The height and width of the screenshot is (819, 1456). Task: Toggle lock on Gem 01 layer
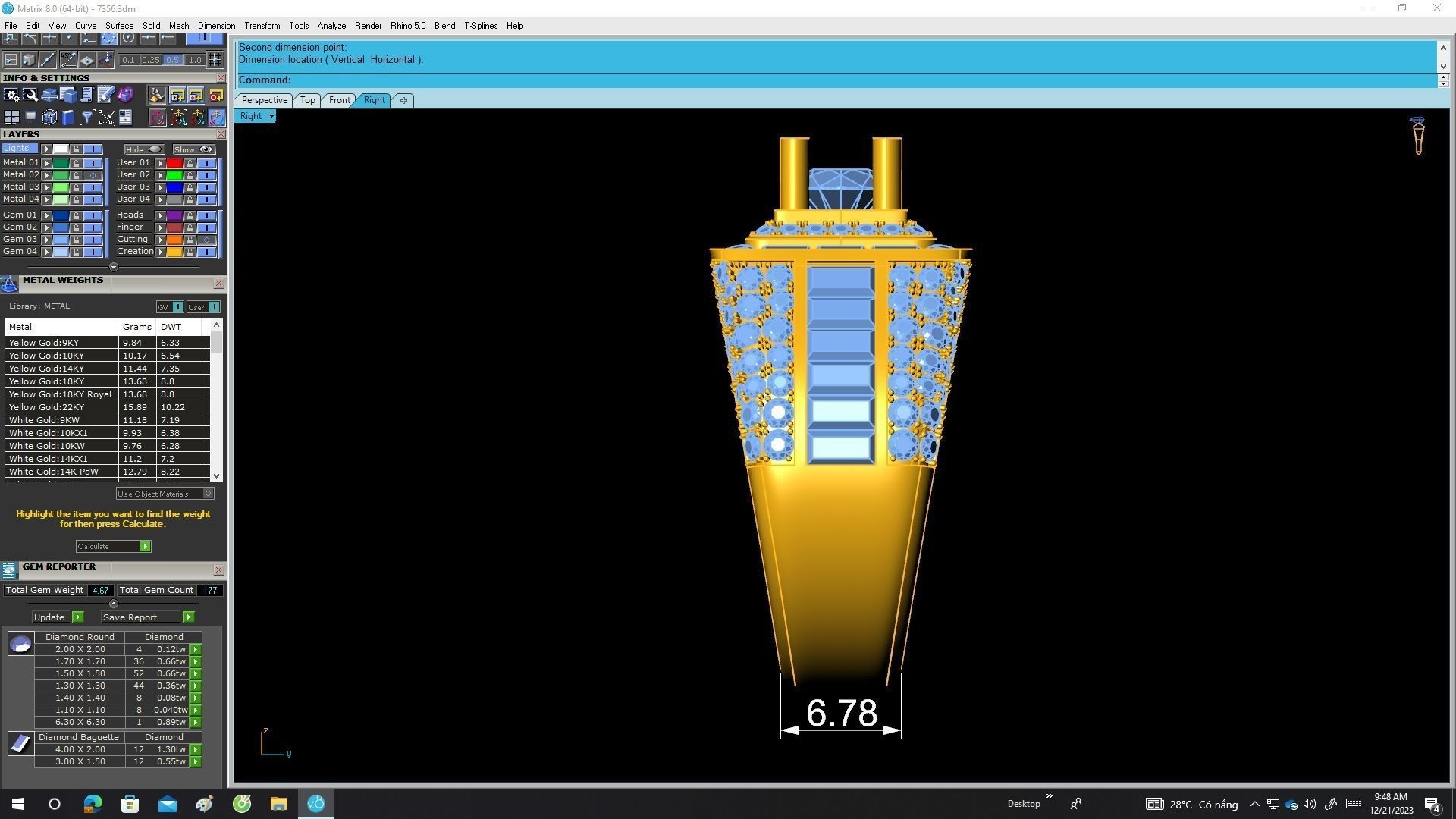76,215
